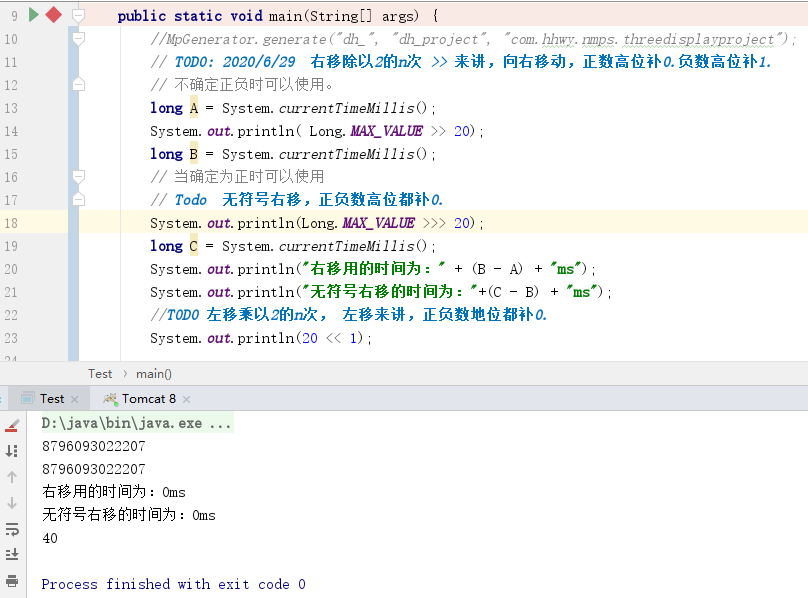Click the '//TODO' comment on line 22

tap(175, 315)
